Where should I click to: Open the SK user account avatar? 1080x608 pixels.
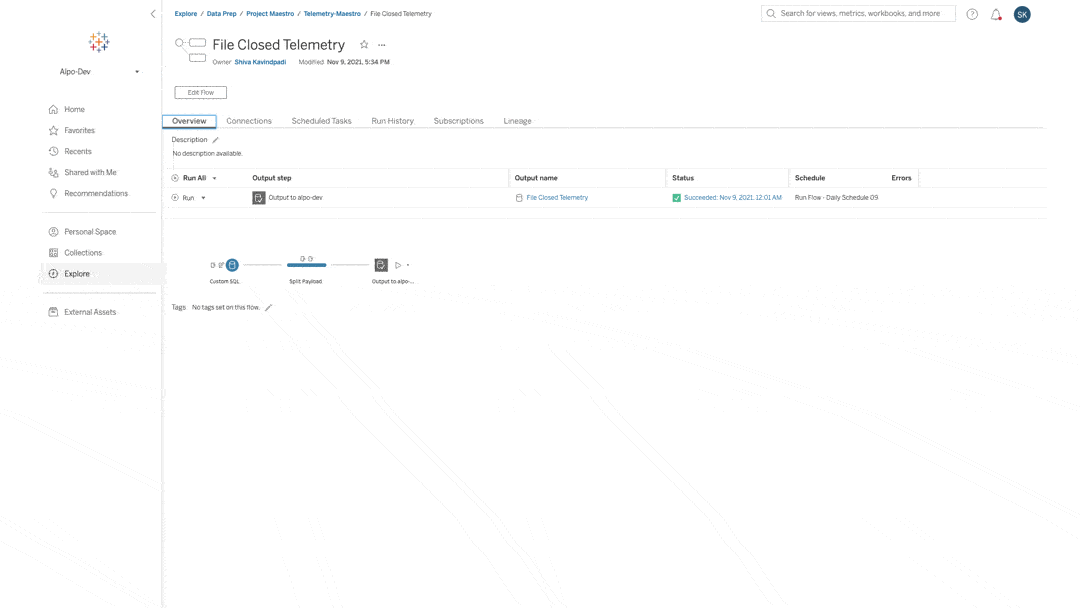(1022, 14)
